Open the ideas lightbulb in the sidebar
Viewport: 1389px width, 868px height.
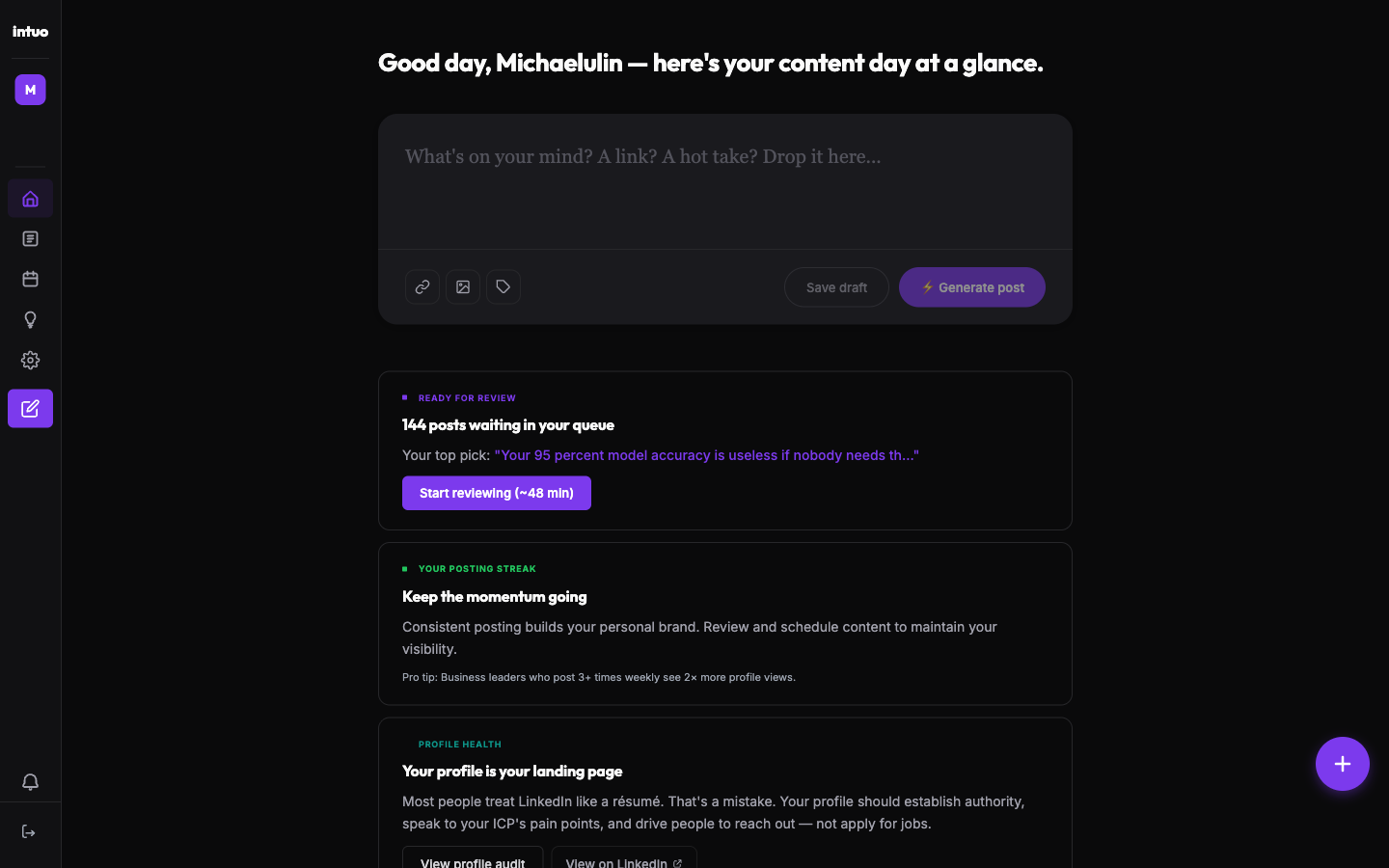click(30, 319)
